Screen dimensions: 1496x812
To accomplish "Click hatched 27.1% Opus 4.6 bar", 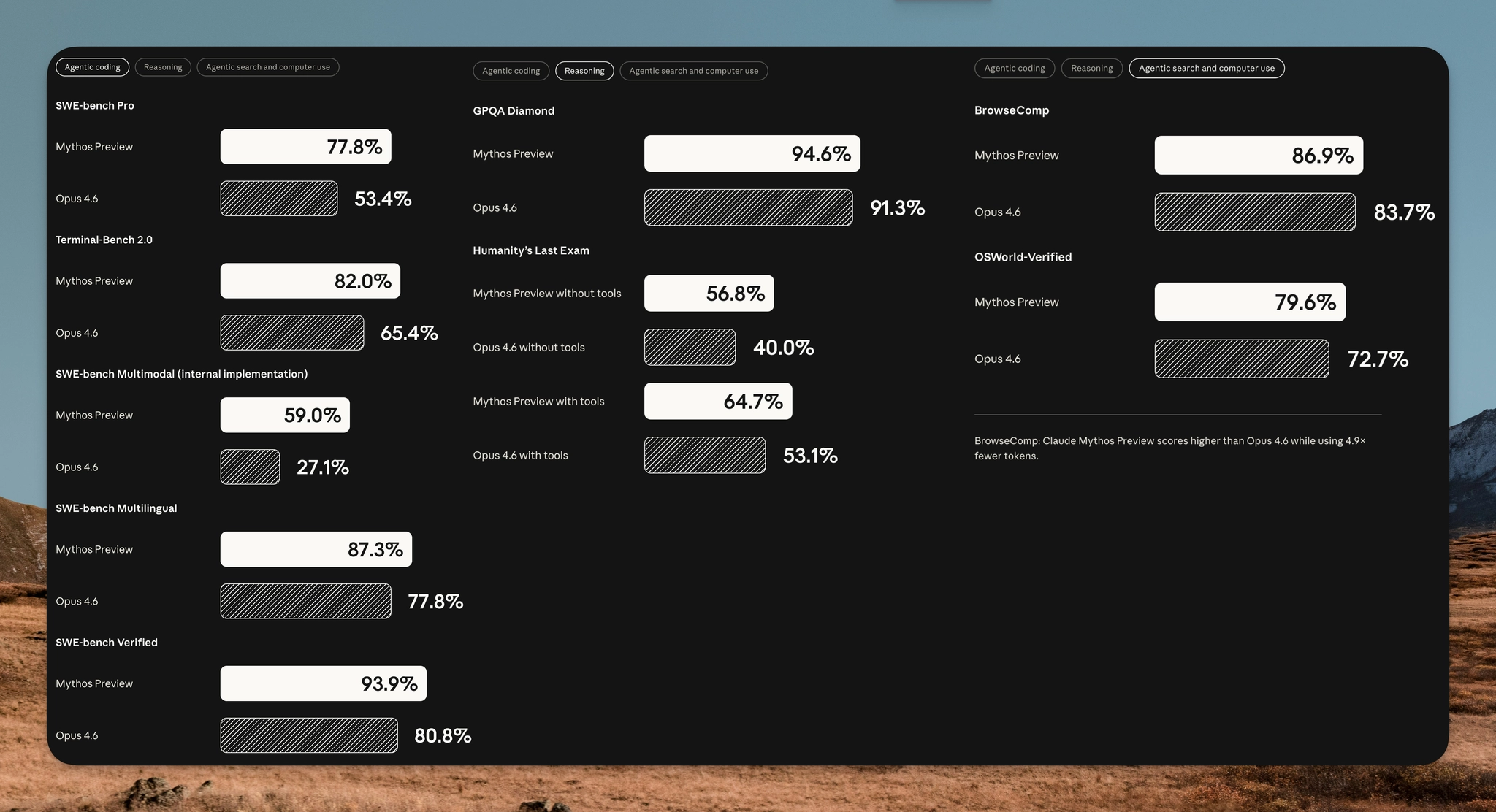I will click(250, 467).
